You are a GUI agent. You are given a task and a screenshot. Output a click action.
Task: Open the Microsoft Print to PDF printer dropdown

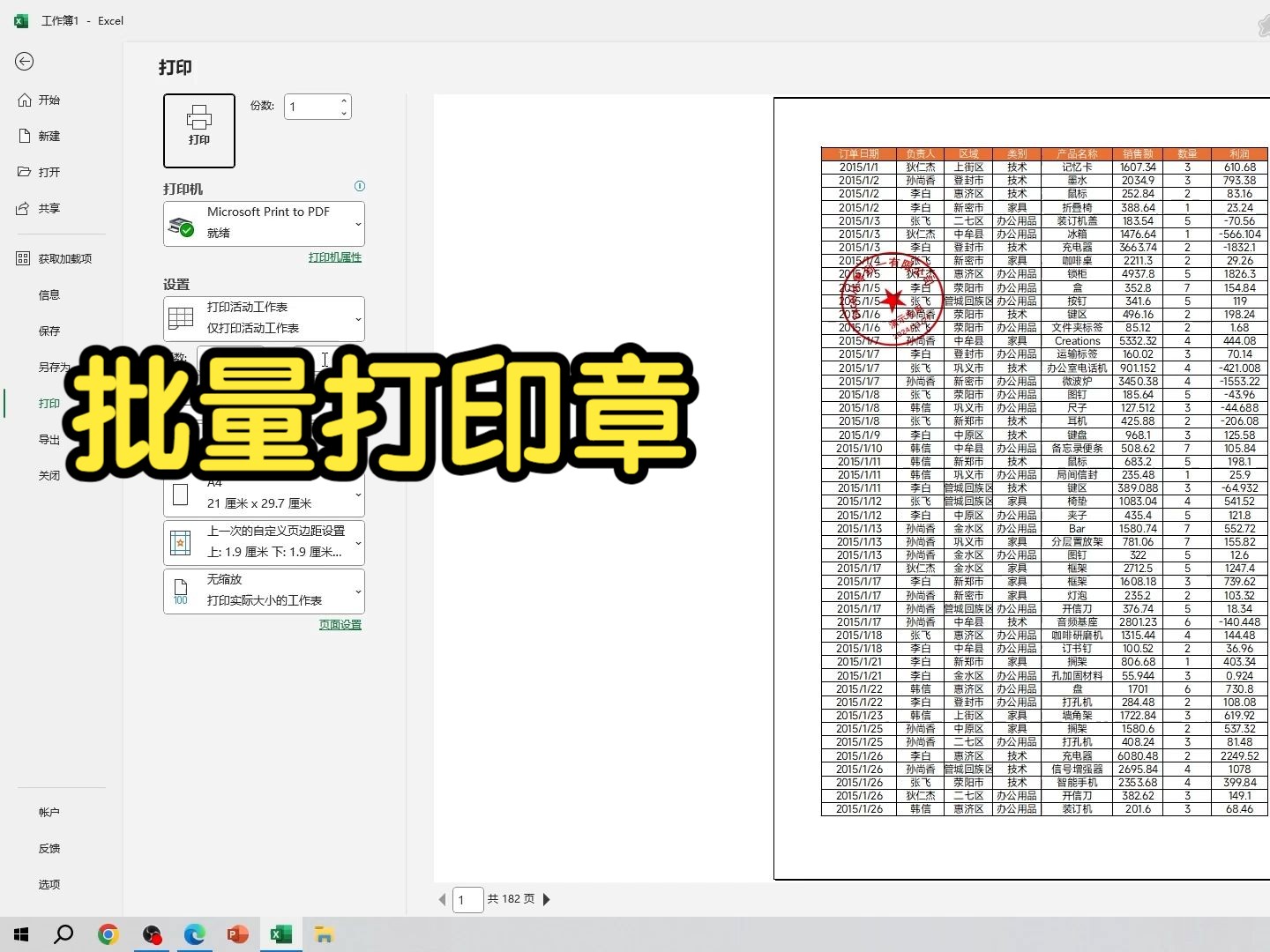click(264, 224)
